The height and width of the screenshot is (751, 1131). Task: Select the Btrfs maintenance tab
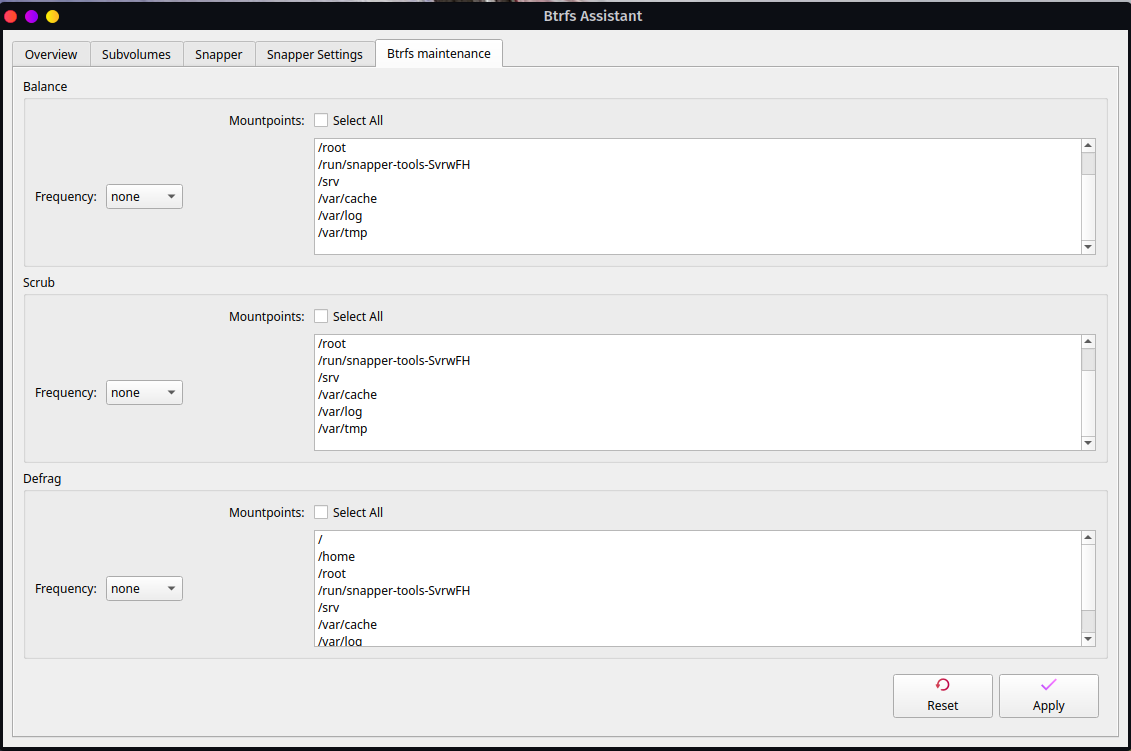click(438, 54)
